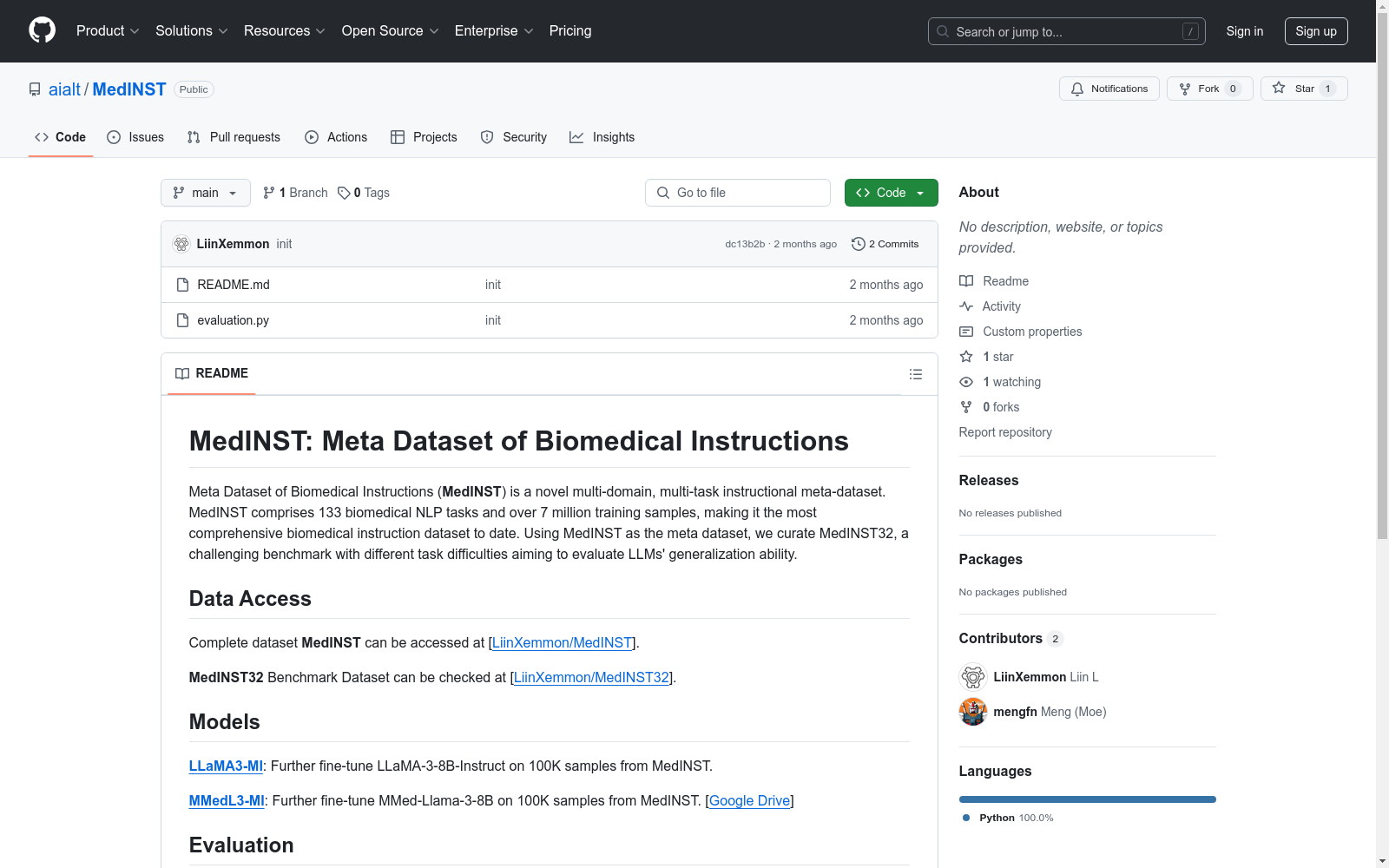Click the Search or jump to field
This screenshot has width=1389, height=868.
1067,31
